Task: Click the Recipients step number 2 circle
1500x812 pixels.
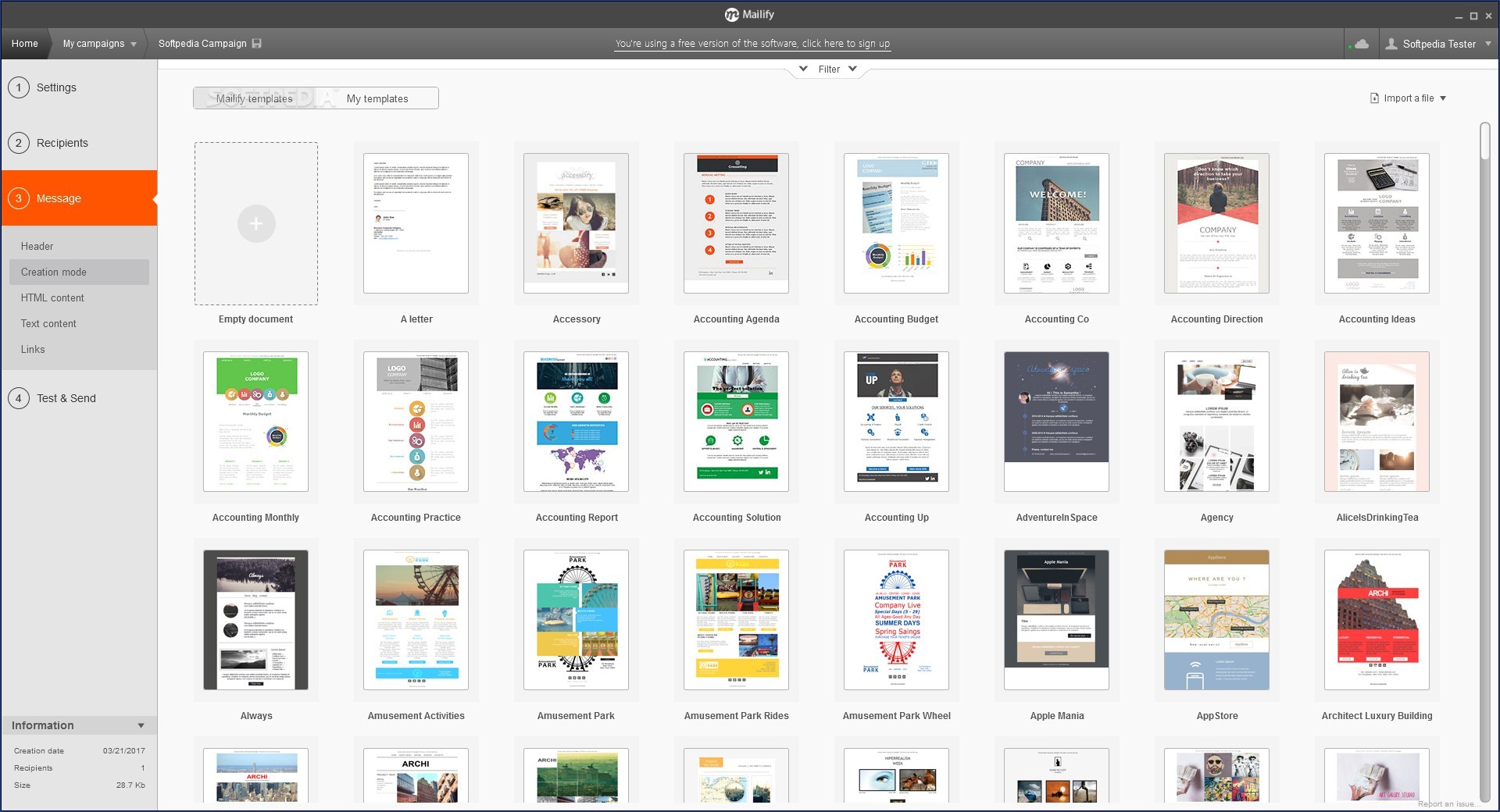Action: (x=19, y=143)
